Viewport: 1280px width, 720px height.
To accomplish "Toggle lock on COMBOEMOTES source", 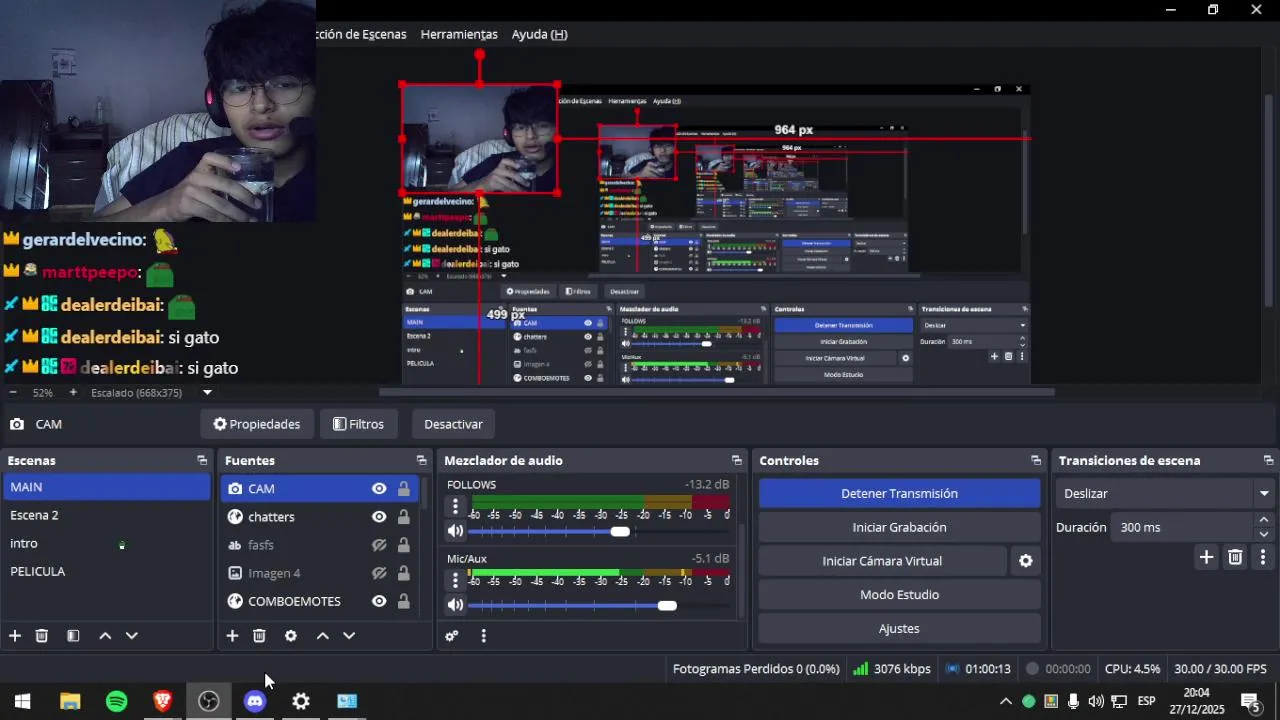I will (403, 601).
